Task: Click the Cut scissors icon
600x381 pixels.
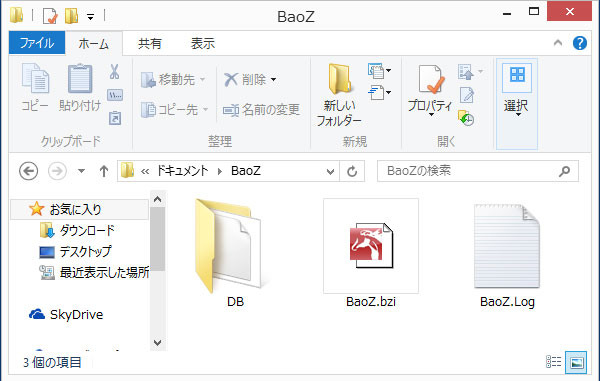Action: tap(114, 72)
